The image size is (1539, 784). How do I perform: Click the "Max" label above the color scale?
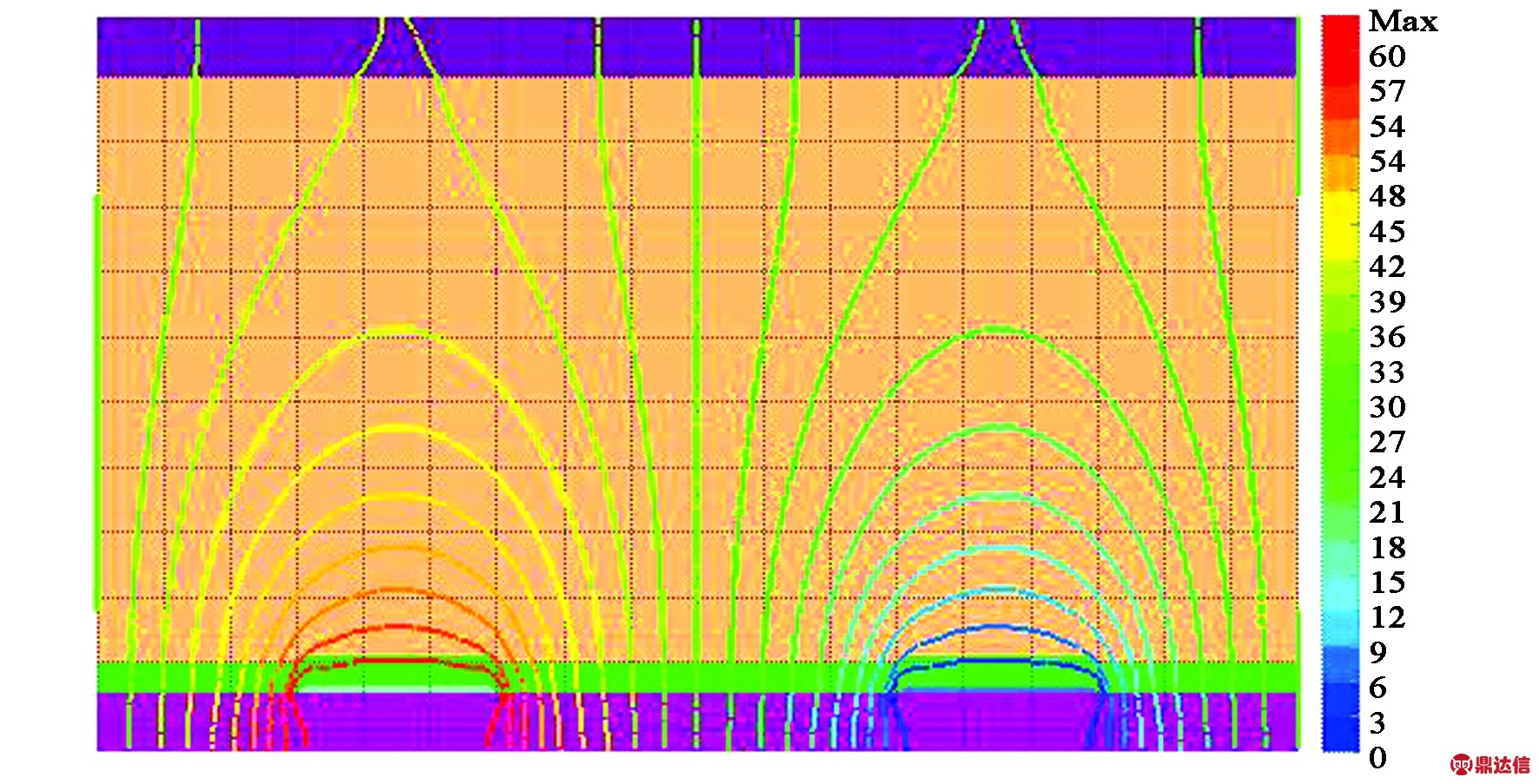click(1403, 21)
